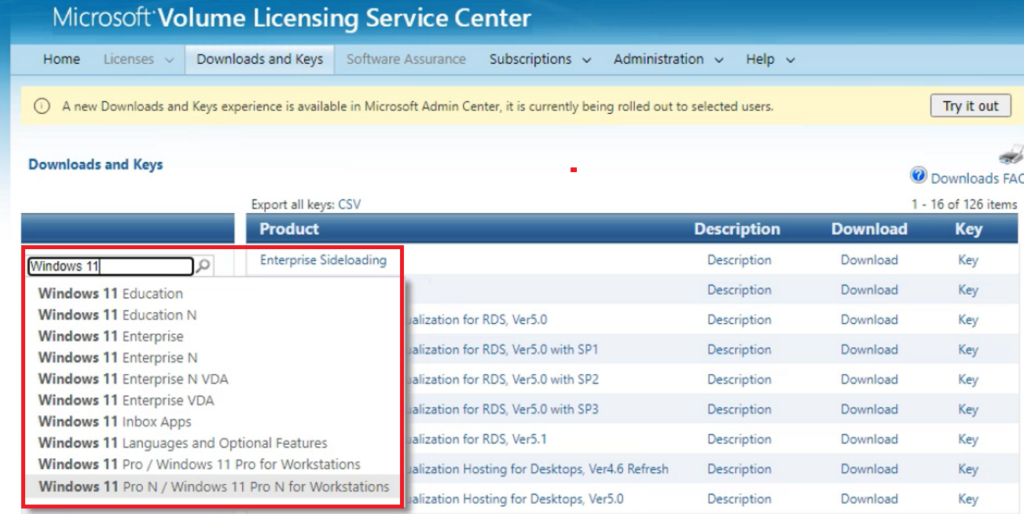This screenshot has height=514, width=1024.
Task: Click the Microsoft Volume Licensing Service Center title
Action: point(292,18)
